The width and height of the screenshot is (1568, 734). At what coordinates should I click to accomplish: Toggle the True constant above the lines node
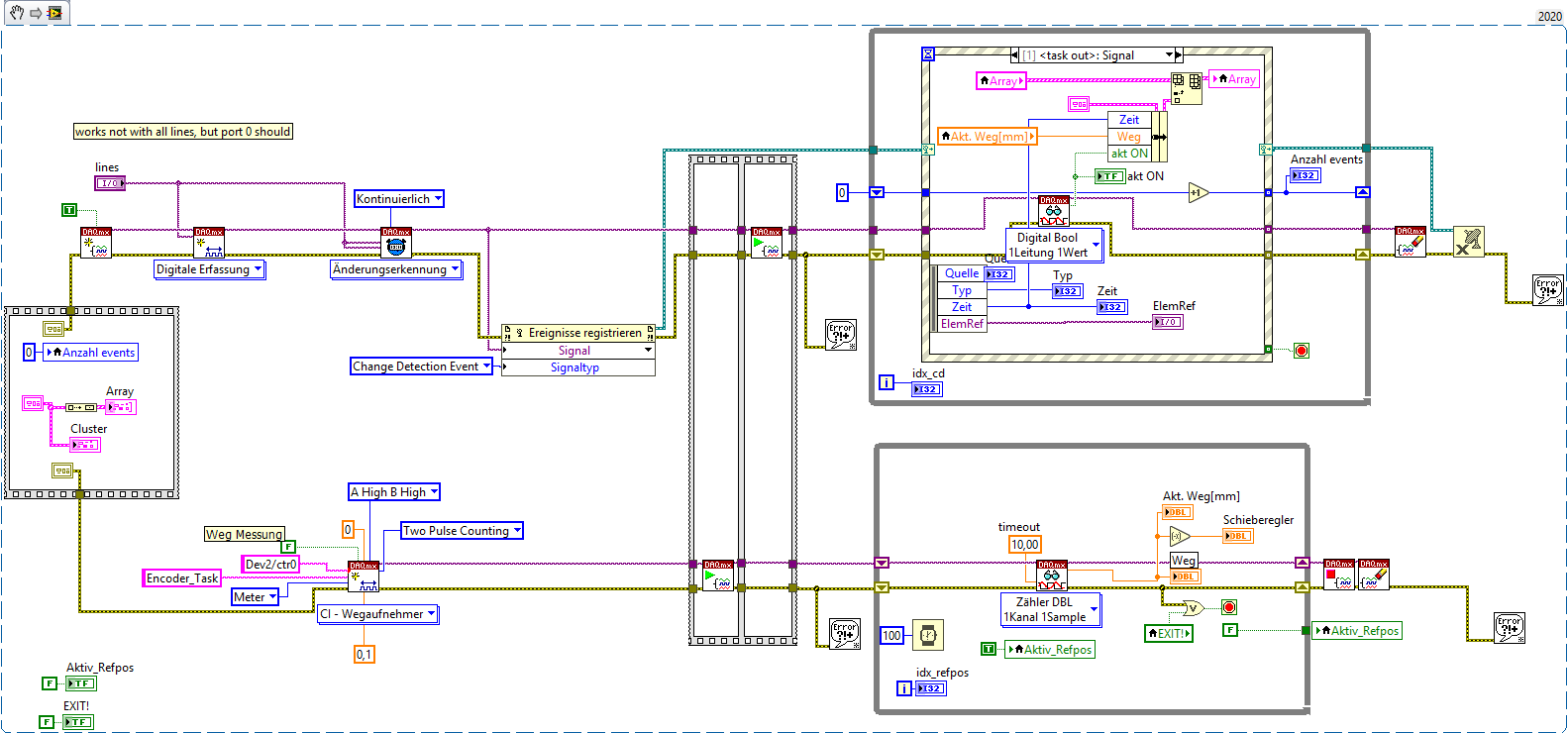(x=69, y=210)
